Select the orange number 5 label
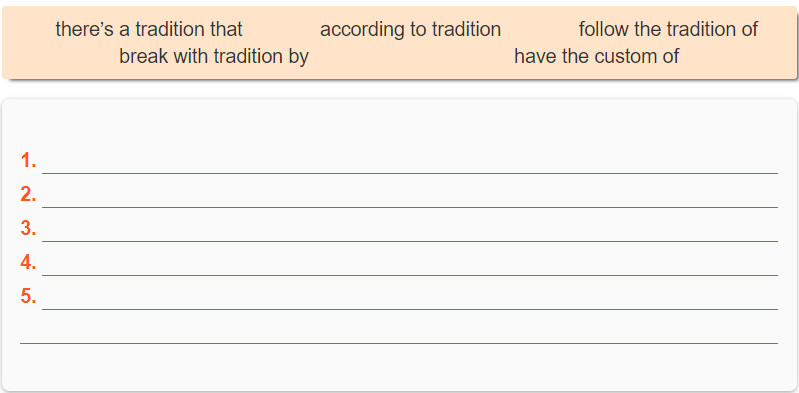The image size is (799, 393). pos(29,297)
